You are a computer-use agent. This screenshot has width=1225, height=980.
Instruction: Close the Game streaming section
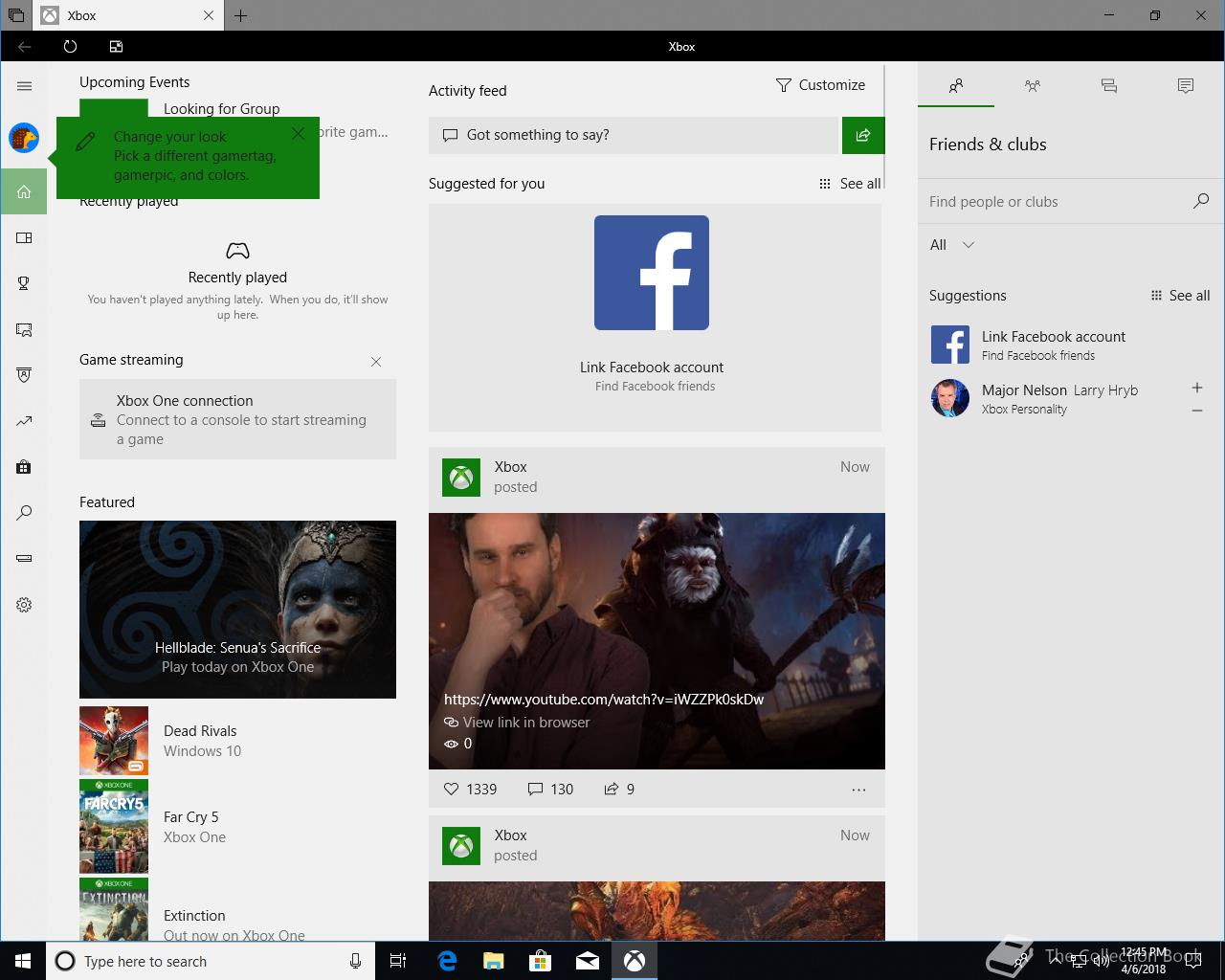[376, 361]
